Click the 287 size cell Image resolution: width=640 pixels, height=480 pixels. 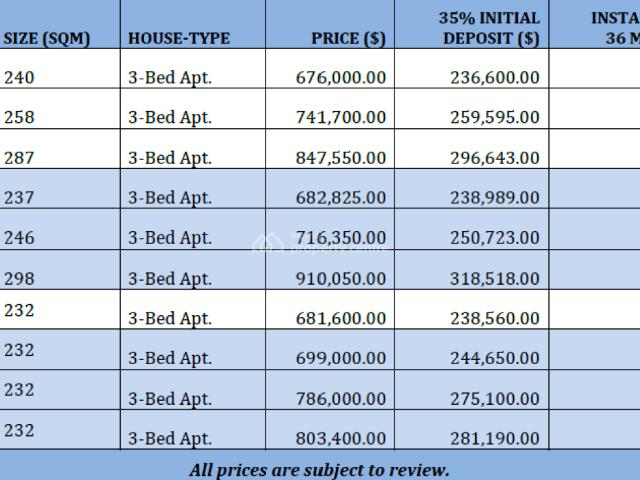[x=19, y=158]
